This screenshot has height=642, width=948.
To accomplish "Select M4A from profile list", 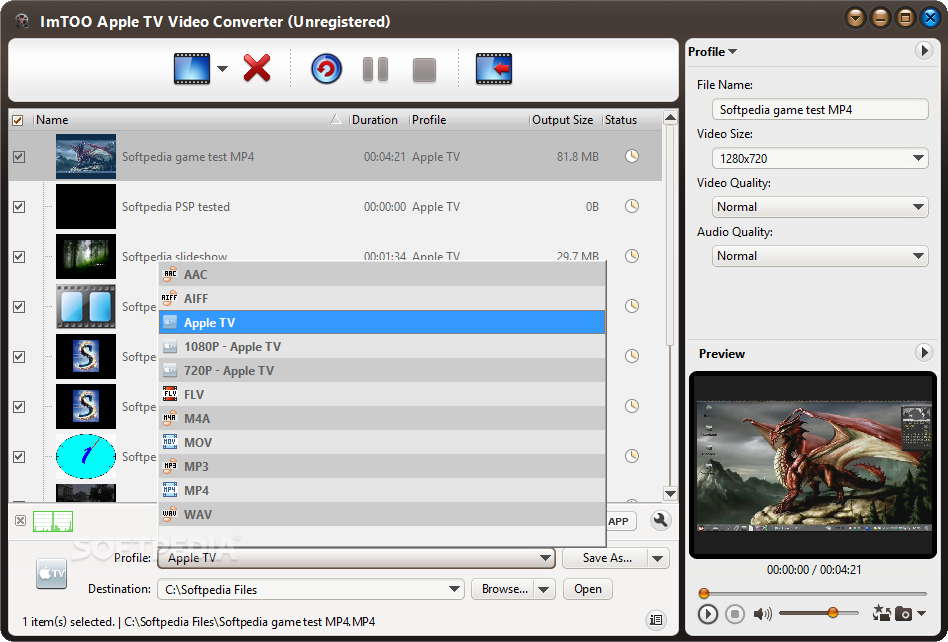I will coord(382,418).
